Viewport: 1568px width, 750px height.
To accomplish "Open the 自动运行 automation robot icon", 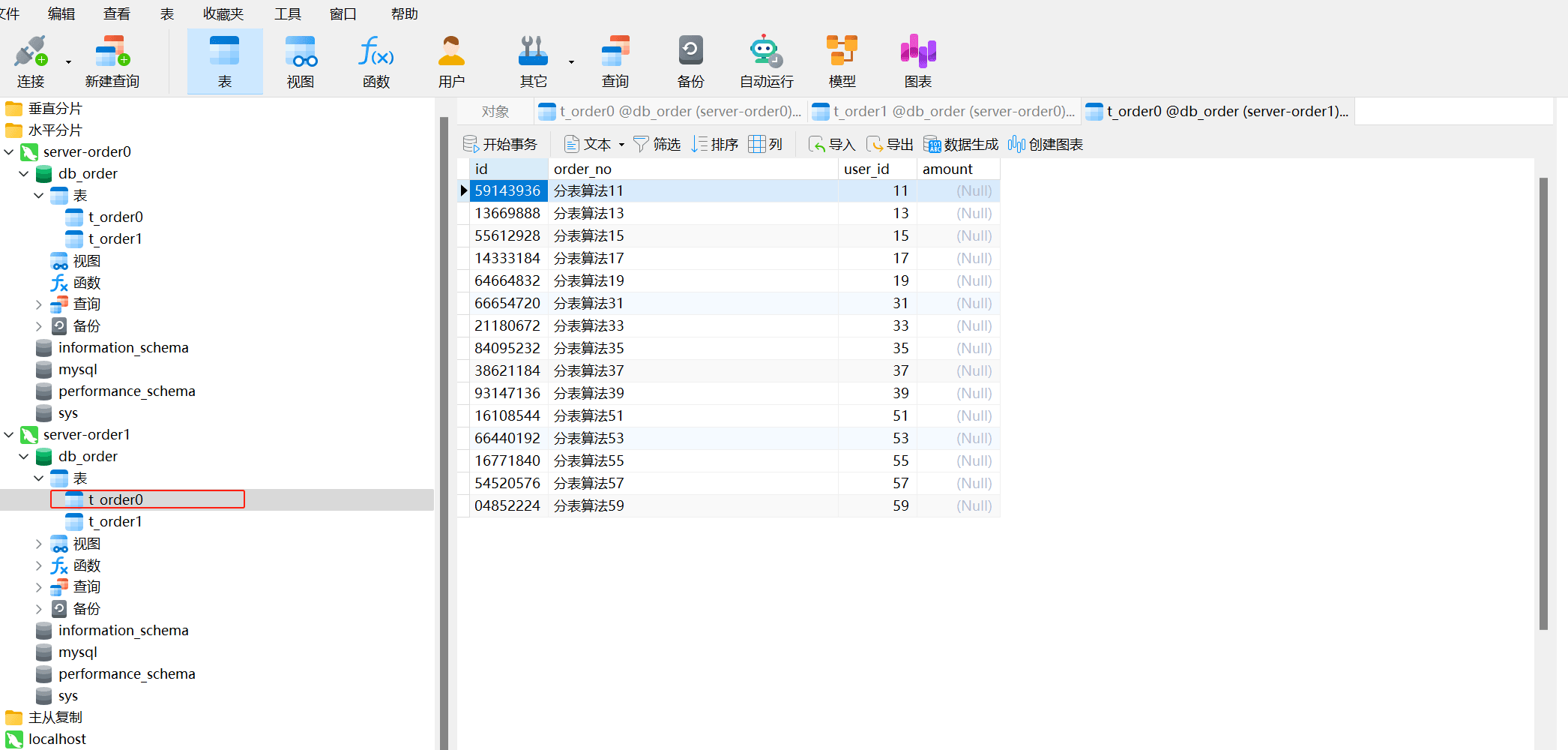I will 766,61.
